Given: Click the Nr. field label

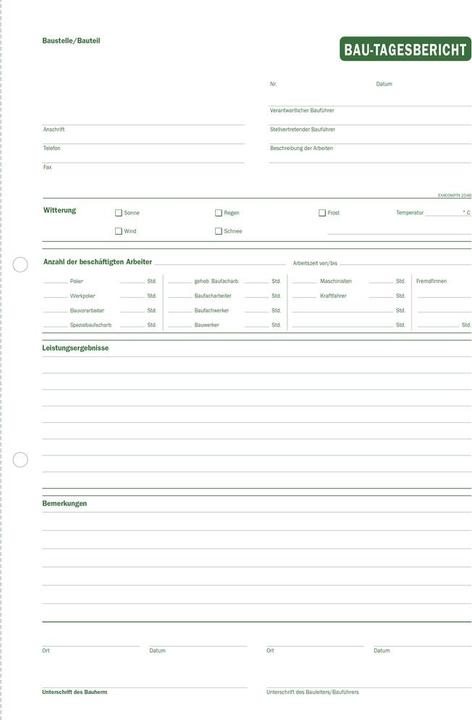Looking at the screenshot, I should (x=273, y=84).
